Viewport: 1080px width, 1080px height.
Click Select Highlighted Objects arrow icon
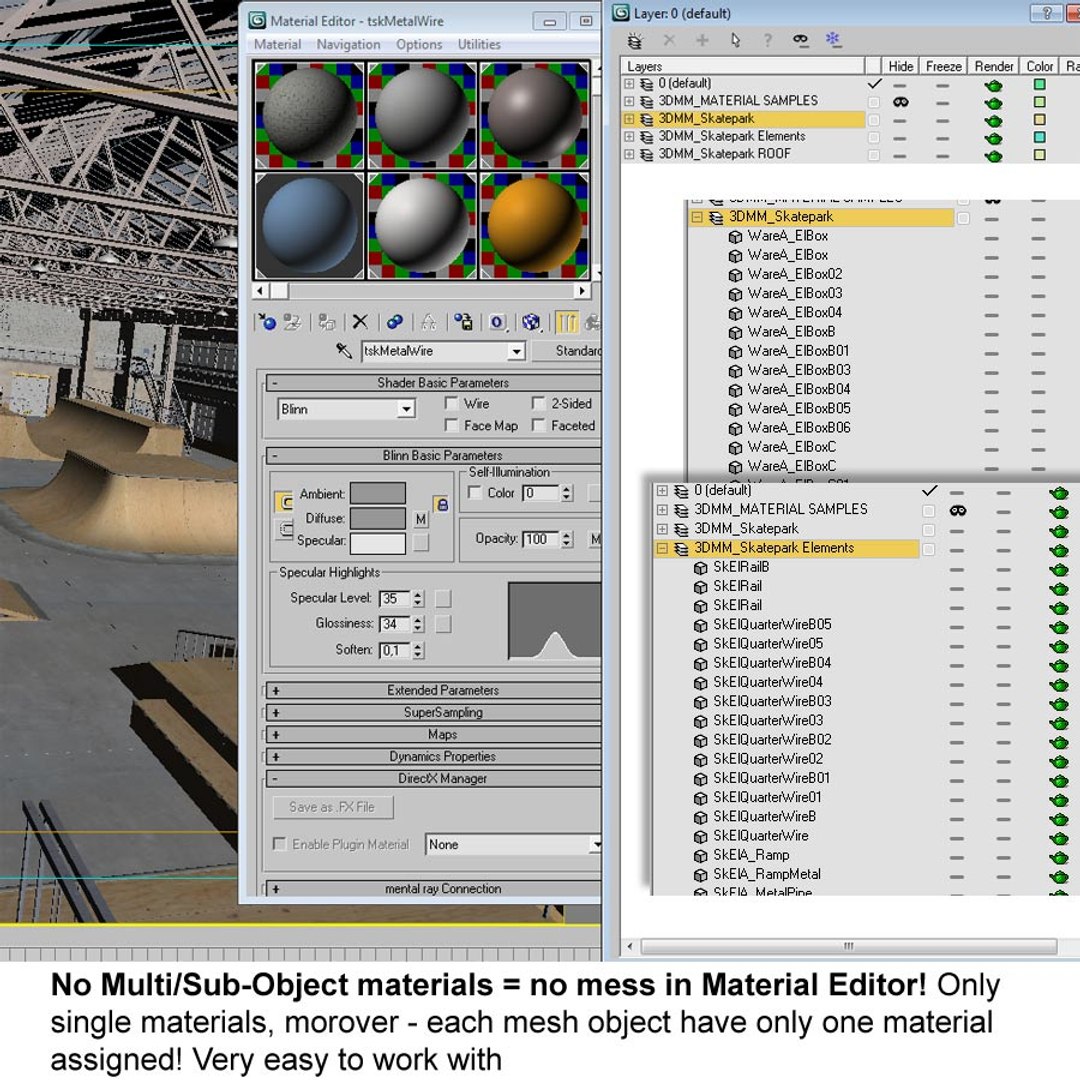tap(735, 41)
